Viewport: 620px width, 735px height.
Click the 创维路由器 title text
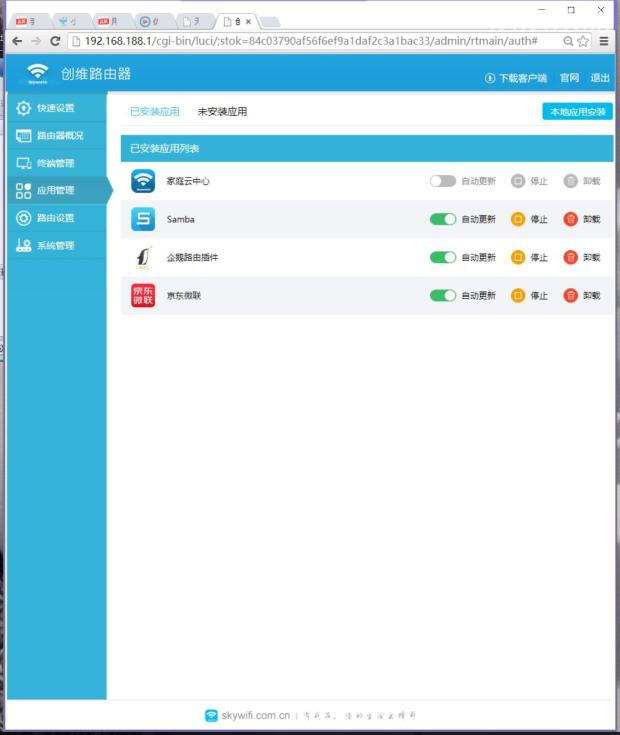[x=96, y=74]
